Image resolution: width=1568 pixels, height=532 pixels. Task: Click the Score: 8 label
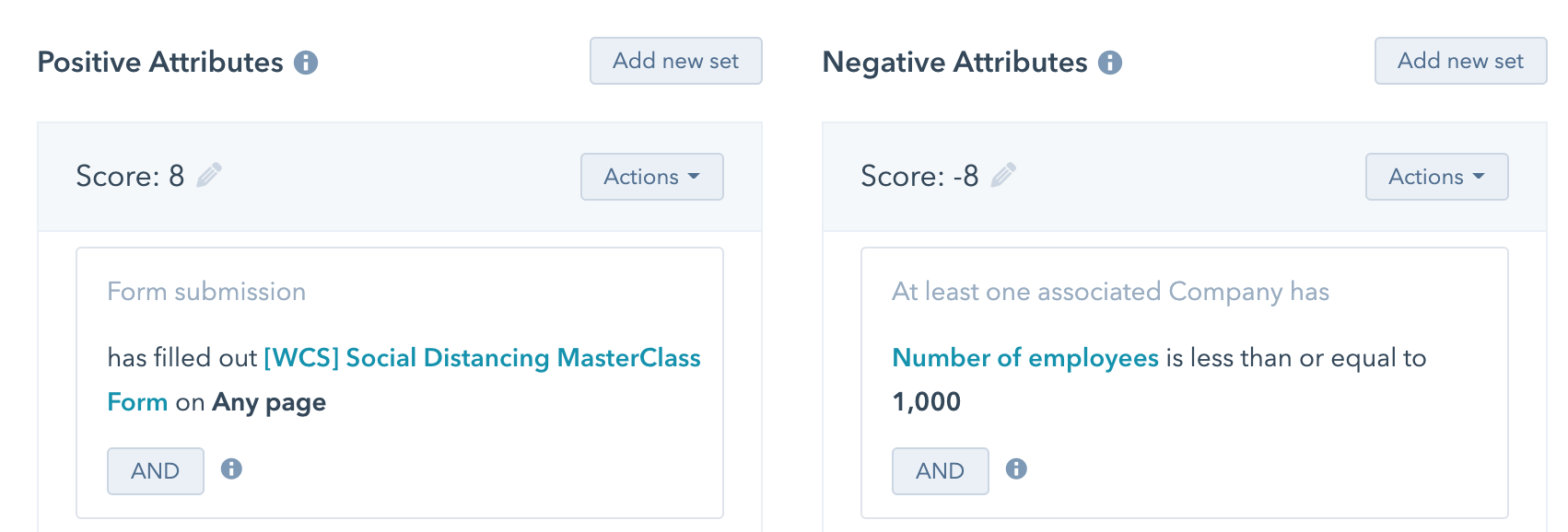pos(130,176)
